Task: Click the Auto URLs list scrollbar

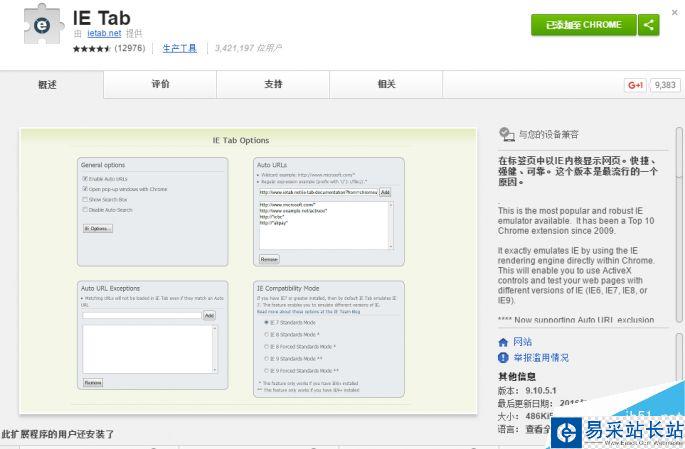Action: click(391, 225)
